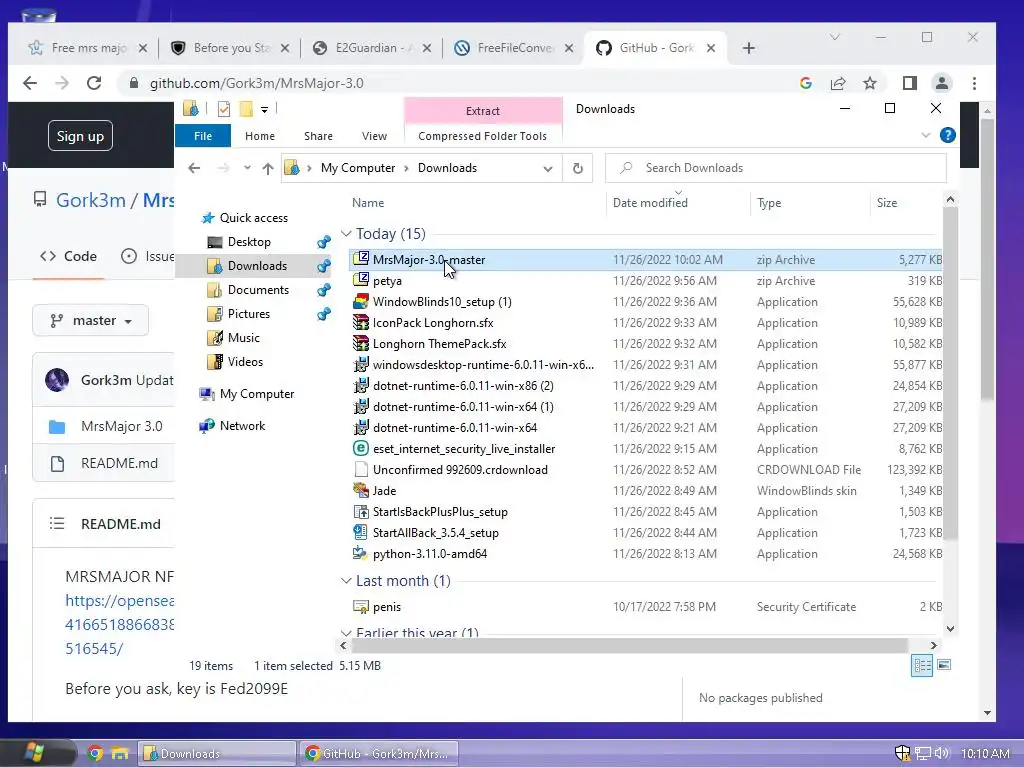Screen dimensions: 1024x768
Task: Open Customize Quick Access Toolbar dropdown
Action: pyautogui.click(x=264, y=109)
